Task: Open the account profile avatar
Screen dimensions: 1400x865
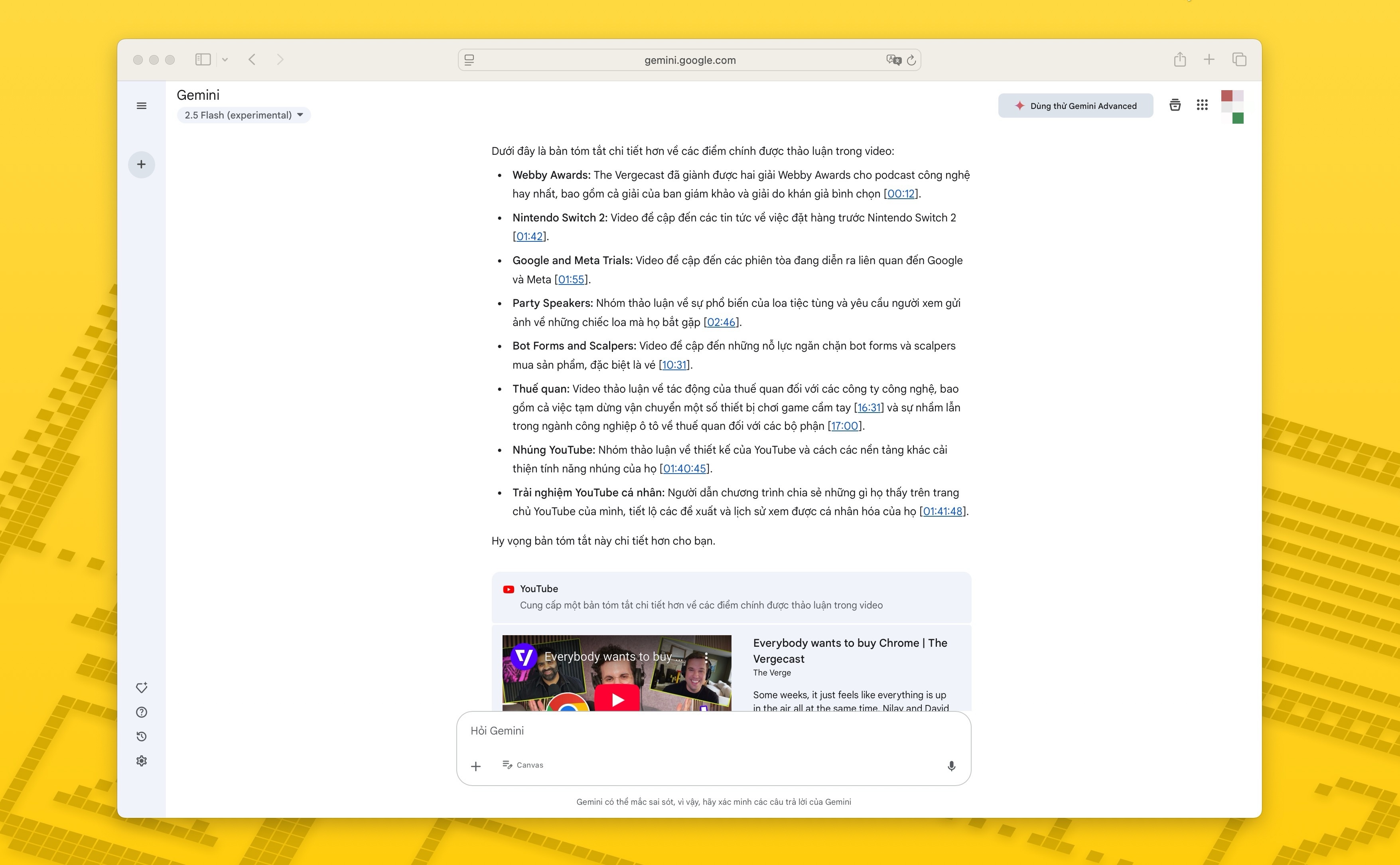Action: click(x=1232, y=106)
